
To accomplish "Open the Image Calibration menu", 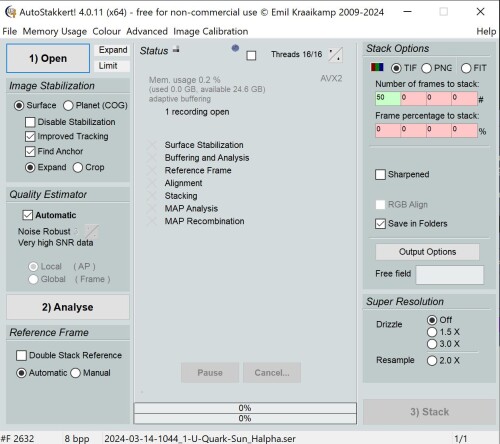I will pos(211,31).
